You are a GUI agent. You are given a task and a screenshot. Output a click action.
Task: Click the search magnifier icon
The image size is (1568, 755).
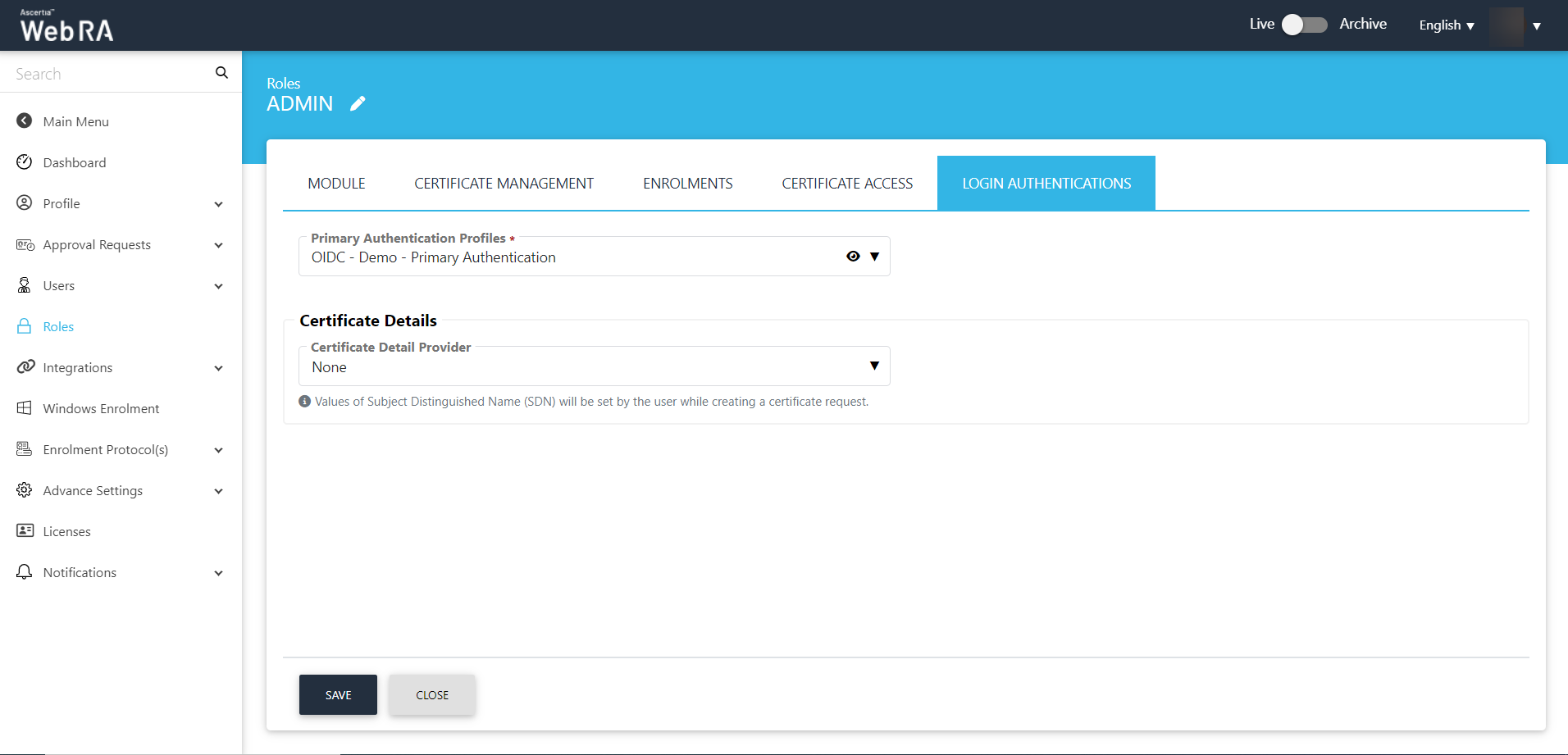click(x=221, y=73)
